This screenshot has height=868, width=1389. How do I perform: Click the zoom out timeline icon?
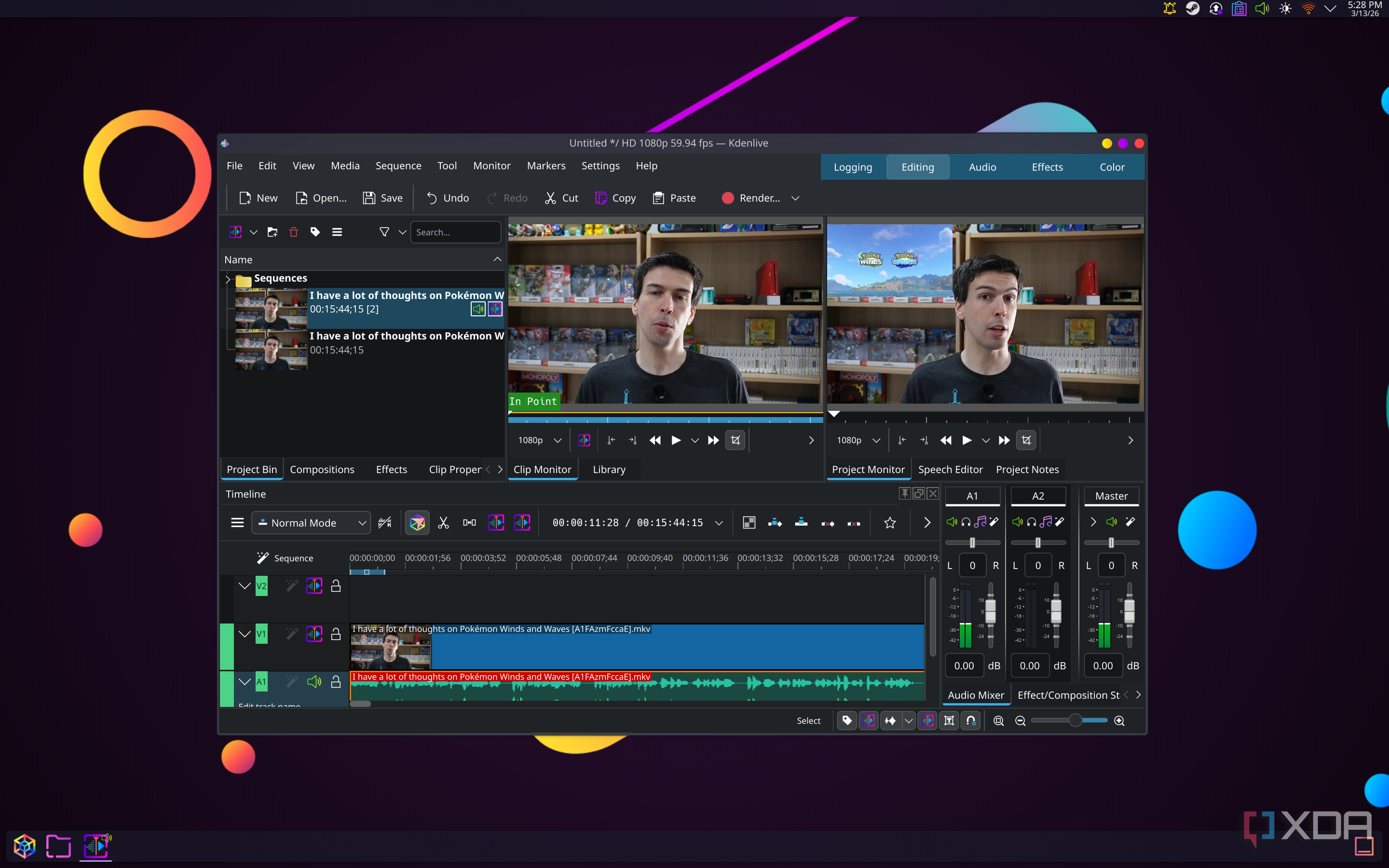pyautogui.click(x=1020, y=720)
